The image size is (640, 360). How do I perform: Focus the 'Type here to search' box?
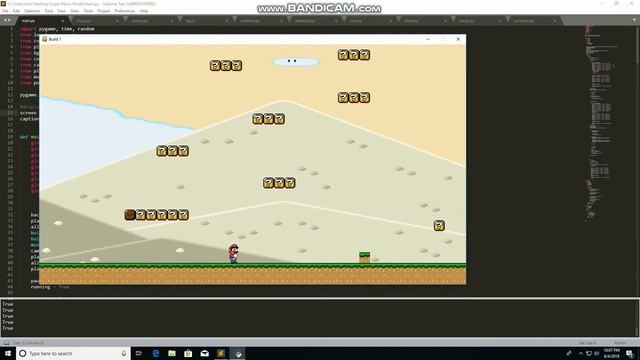(x=73, y=353)
